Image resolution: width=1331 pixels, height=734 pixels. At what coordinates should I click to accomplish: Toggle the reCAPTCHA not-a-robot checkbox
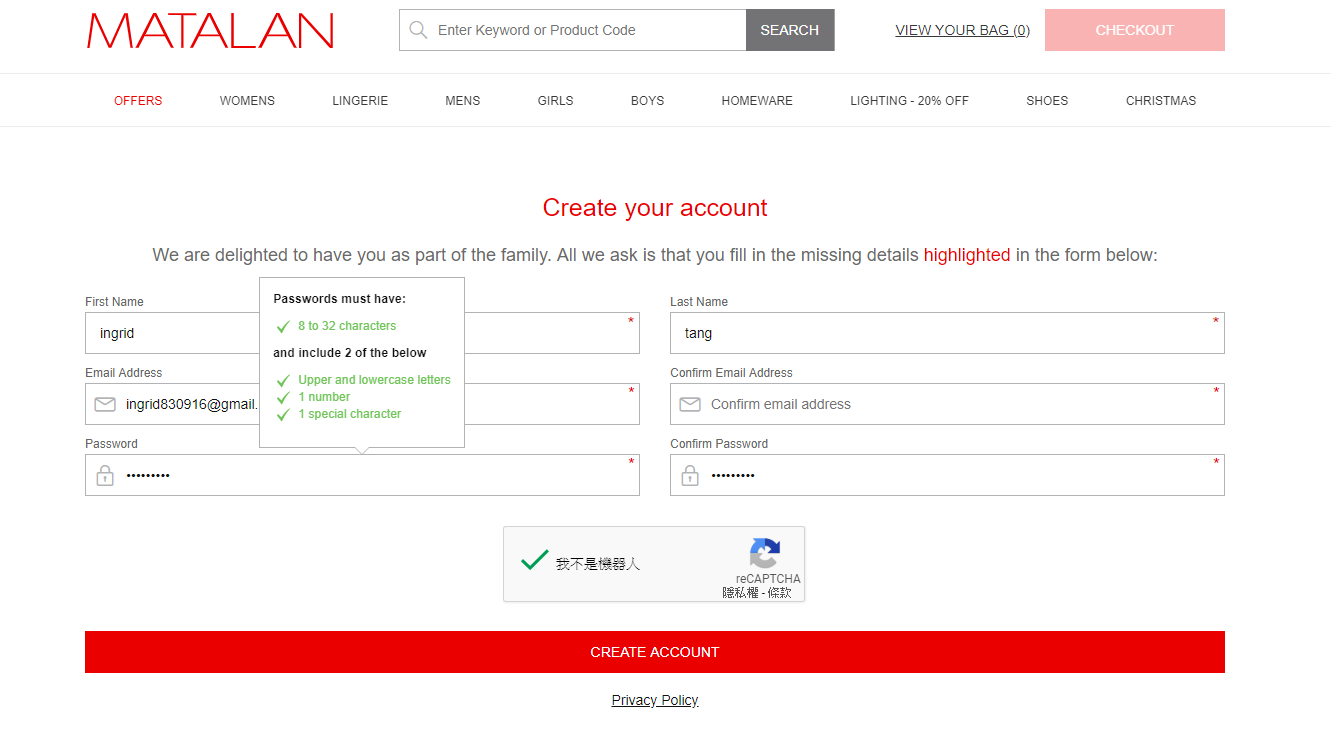pos(535,561)
